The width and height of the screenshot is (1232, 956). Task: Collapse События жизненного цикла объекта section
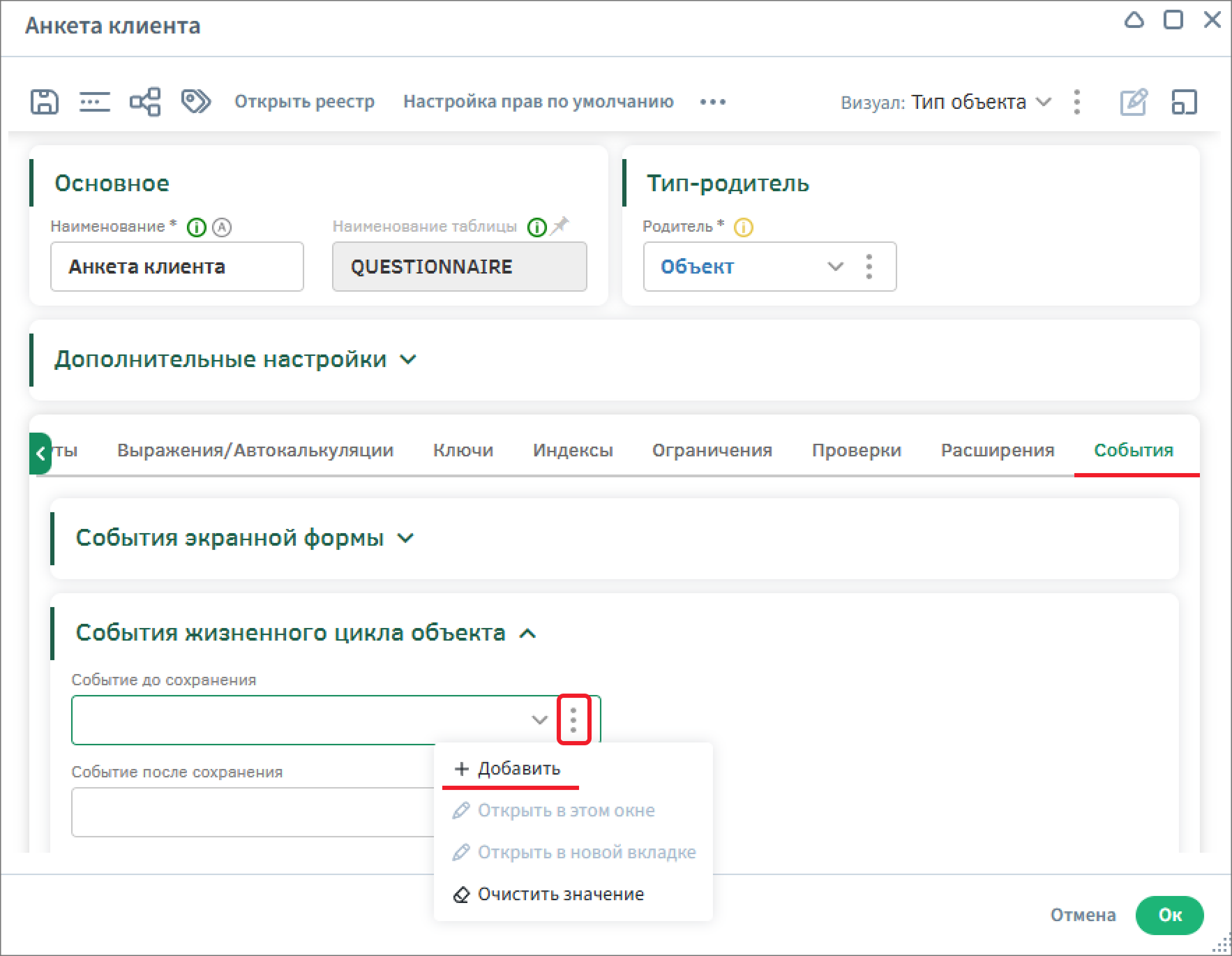point(528,634)
